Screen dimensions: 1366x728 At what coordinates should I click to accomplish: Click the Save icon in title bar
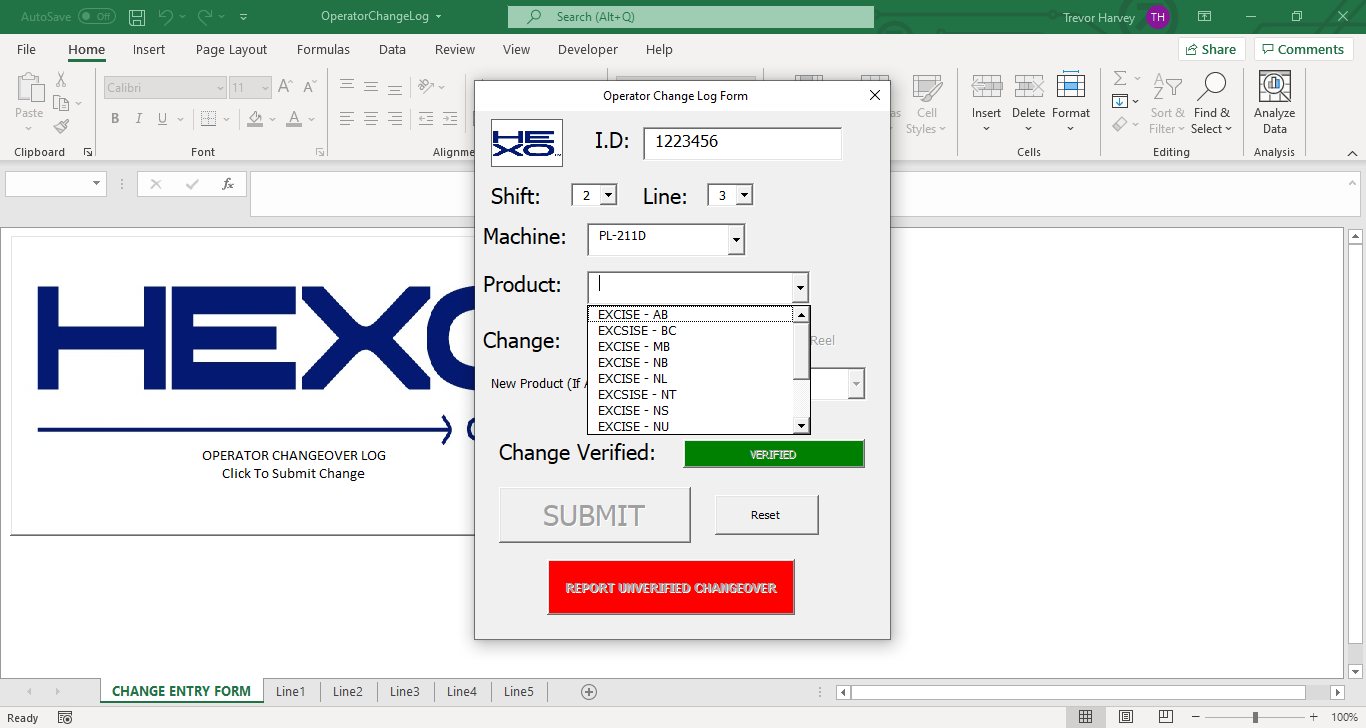click(x=137, y=17)
